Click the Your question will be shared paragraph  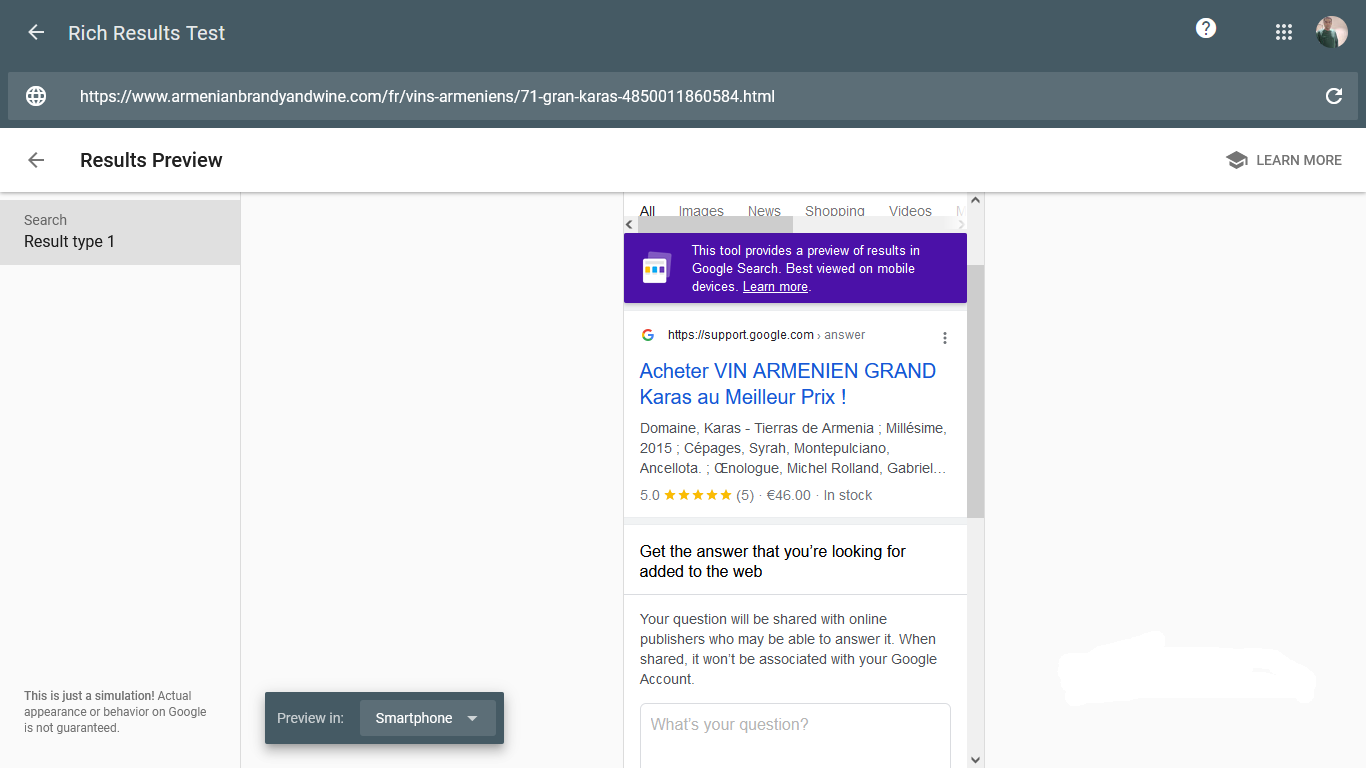click(788, 649)
